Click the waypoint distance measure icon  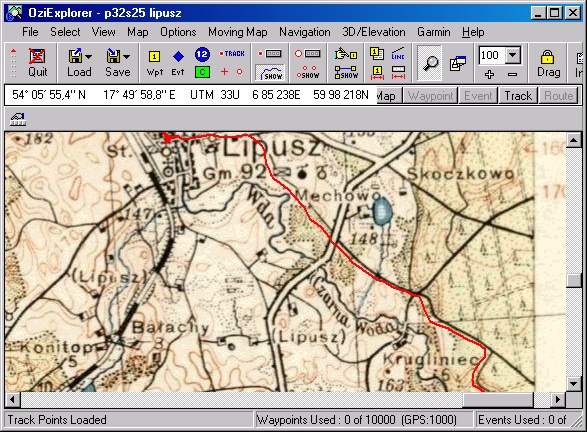(377, 72)
